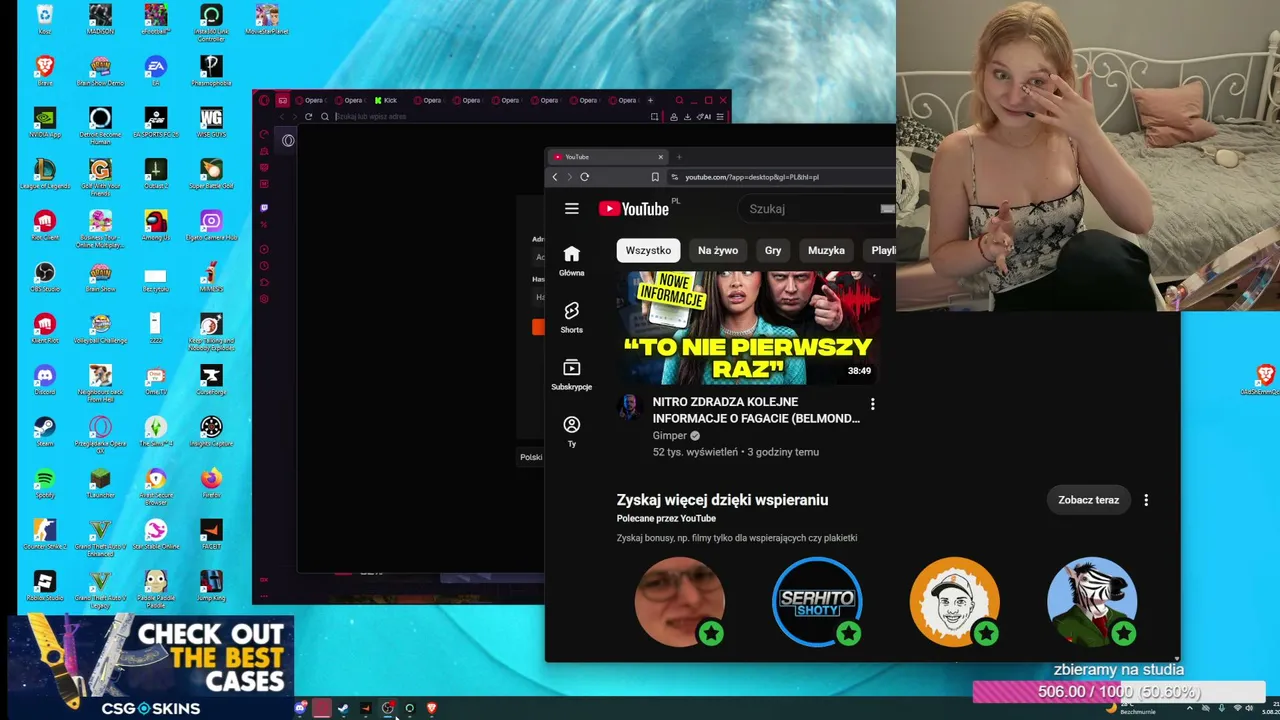Open the Twitch panel in Opera GX sidebar

pyautogui.click(x=264, y=208)
